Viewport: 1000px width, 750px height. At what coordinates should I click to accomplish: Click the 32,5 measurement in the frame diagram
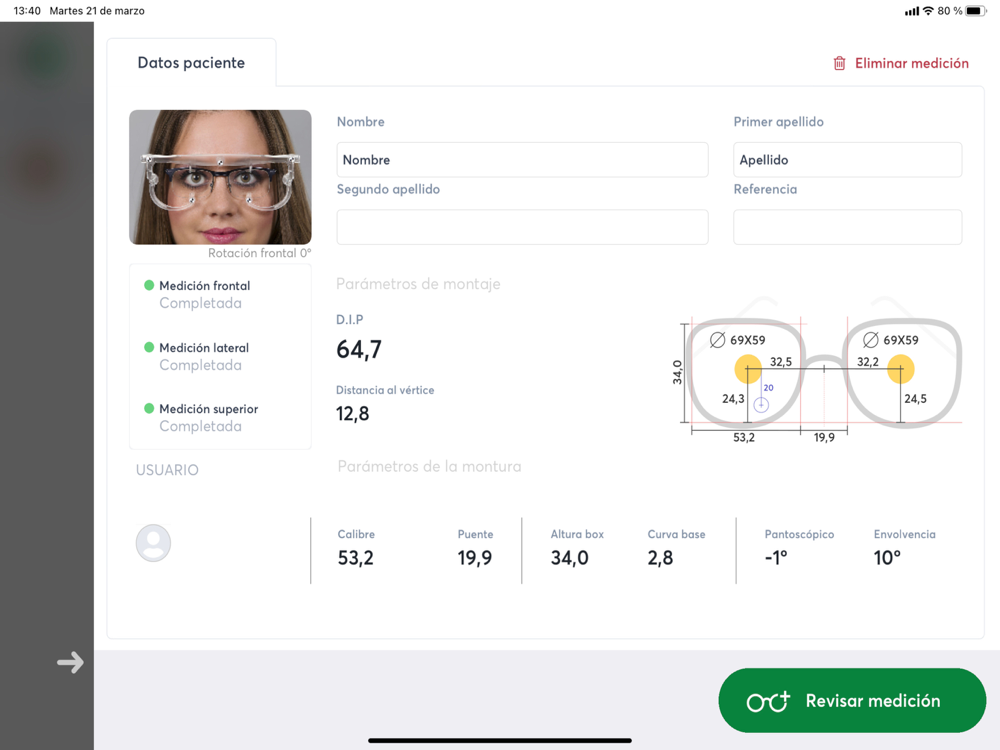pyautogui.click(x=781, y=362)
